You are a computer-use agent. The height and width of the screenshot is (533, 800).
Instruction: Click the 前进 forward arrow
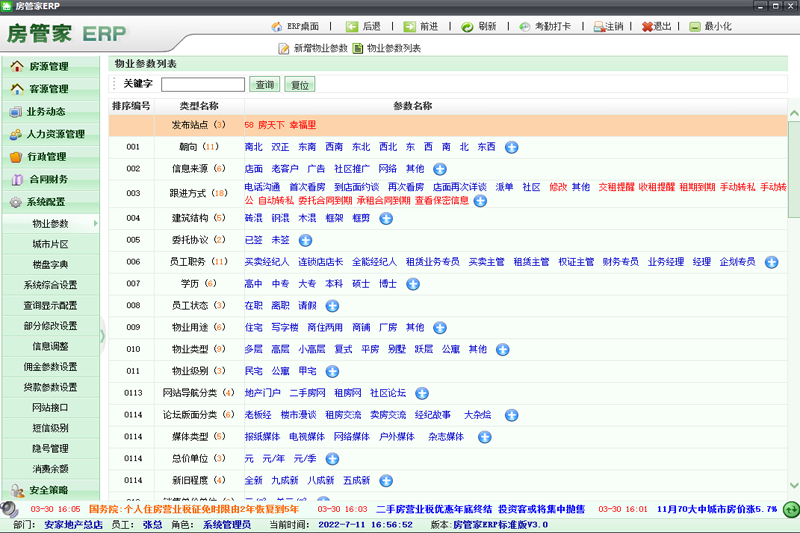408,27
